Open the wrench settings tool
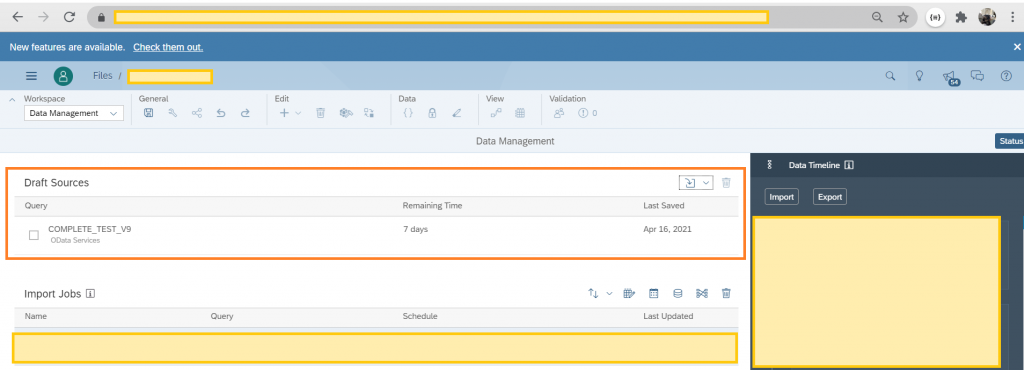Viewport: 1024px width, 370px height. 172,113
